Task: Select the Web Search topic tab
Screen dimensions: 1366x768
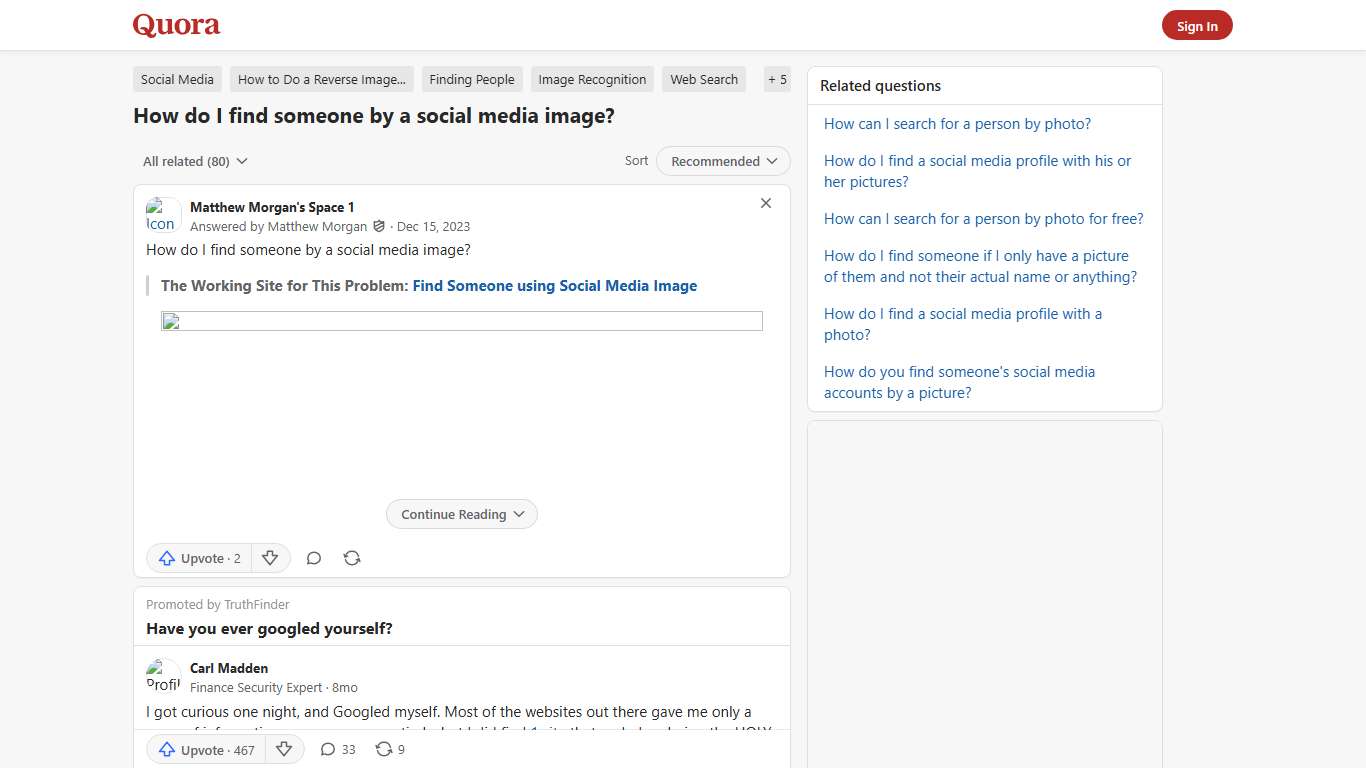Action: pyautogui.click(x=703, y=79)
